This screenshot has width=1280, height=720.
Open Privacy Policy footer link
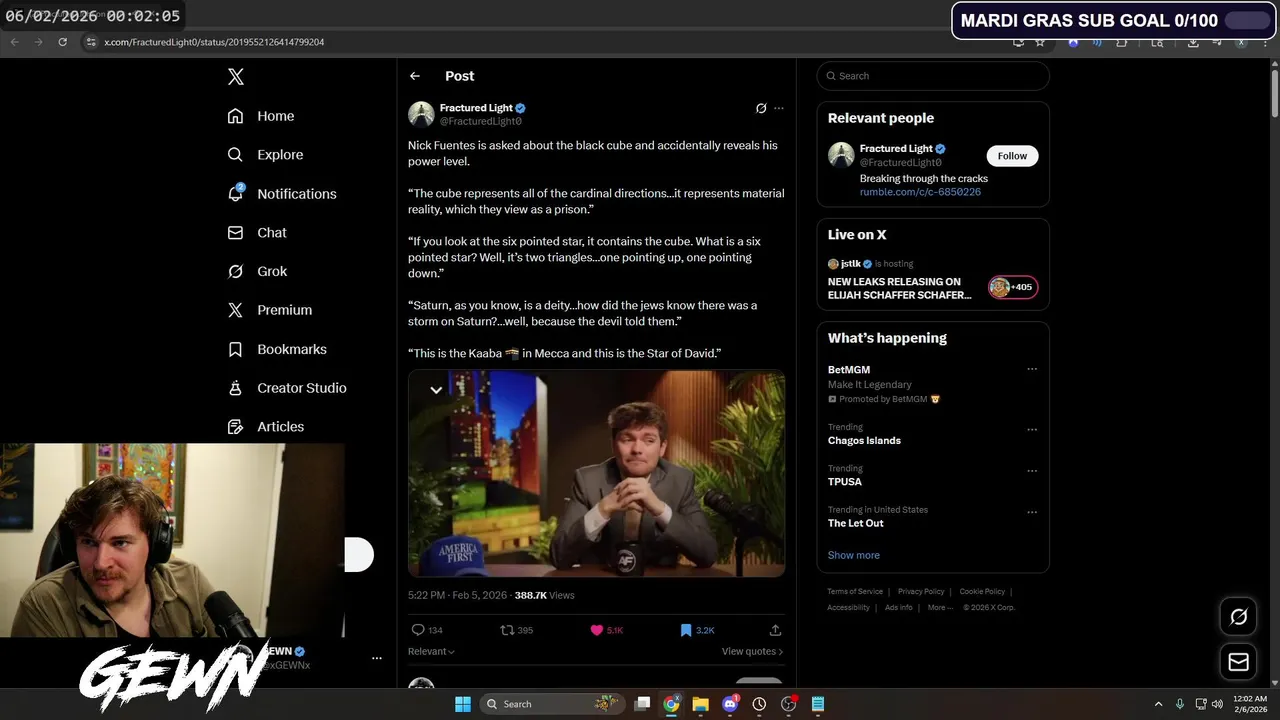coord(921,592)
